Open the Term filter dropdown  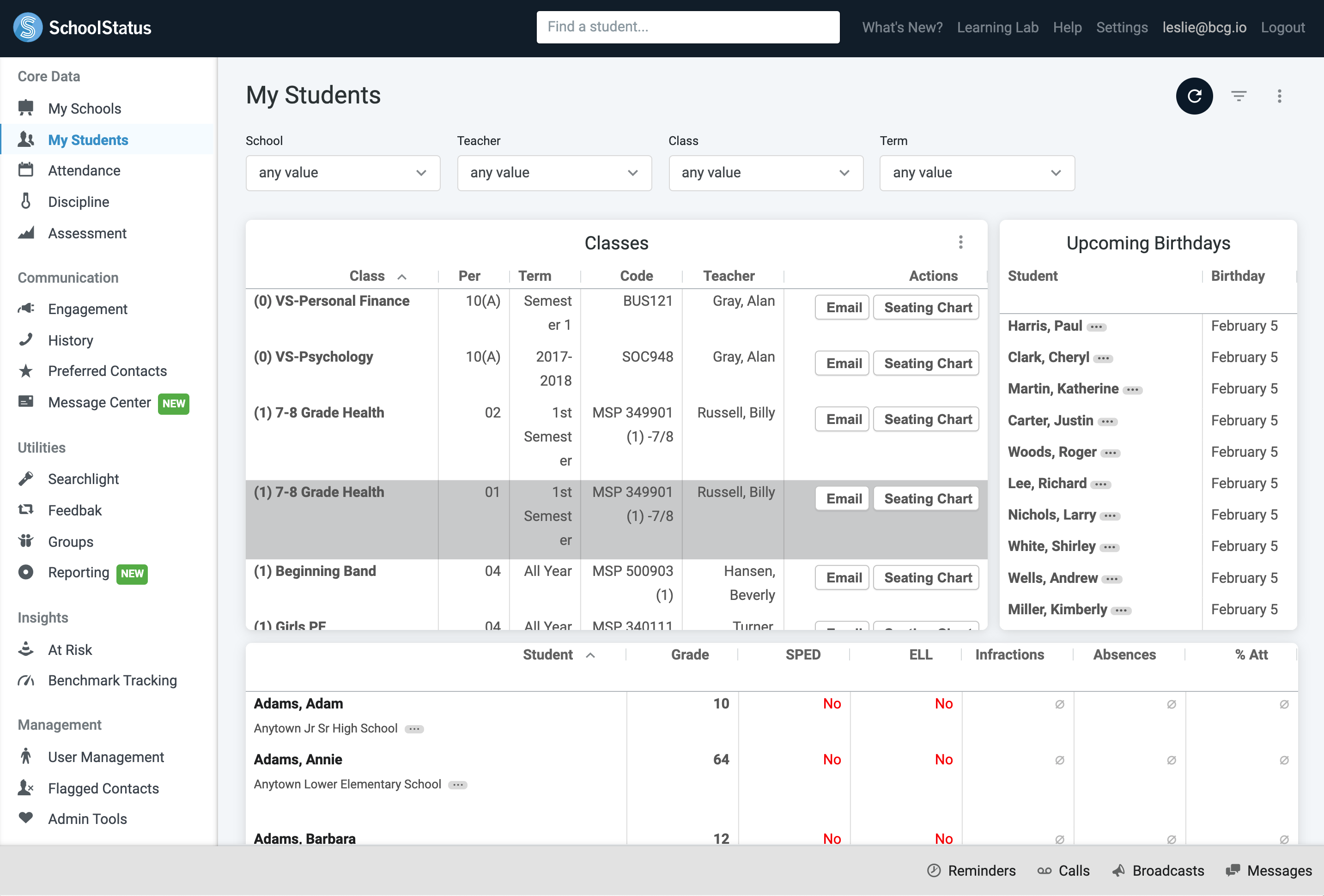(977, 173)
